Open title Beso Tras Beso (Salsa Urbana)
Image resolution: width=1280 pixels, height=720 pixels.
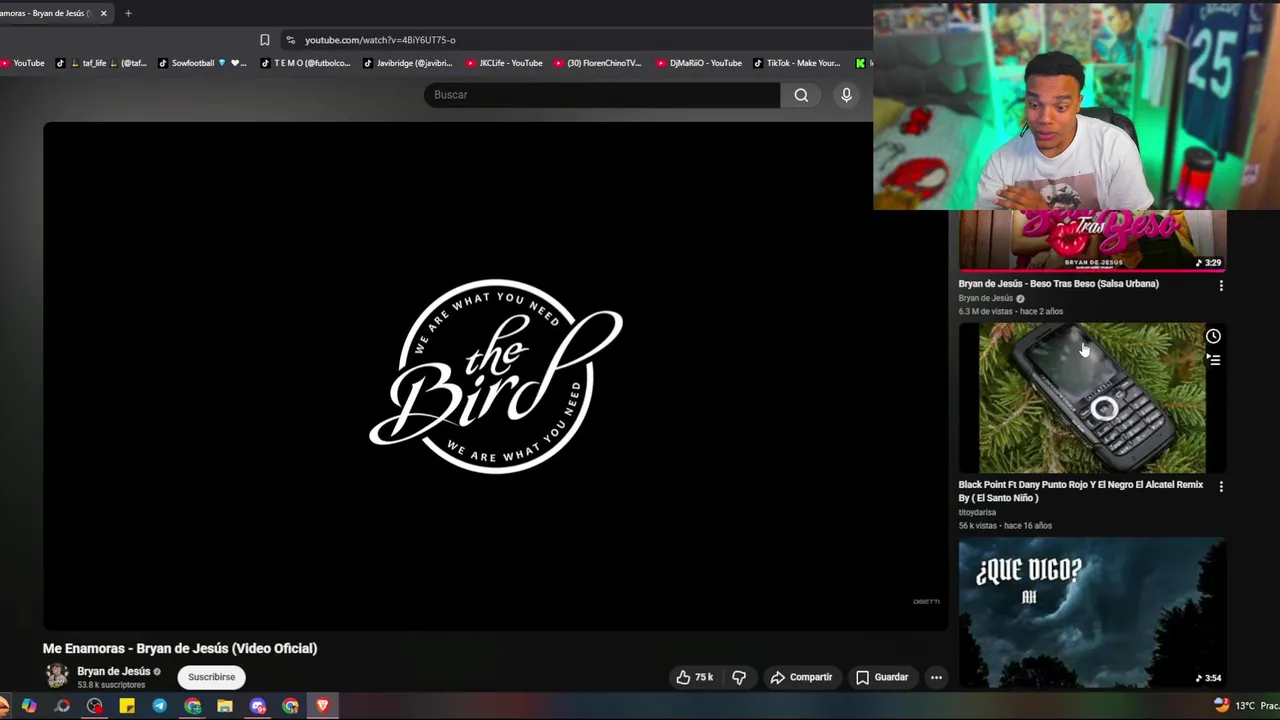[x=1058, y=284]
